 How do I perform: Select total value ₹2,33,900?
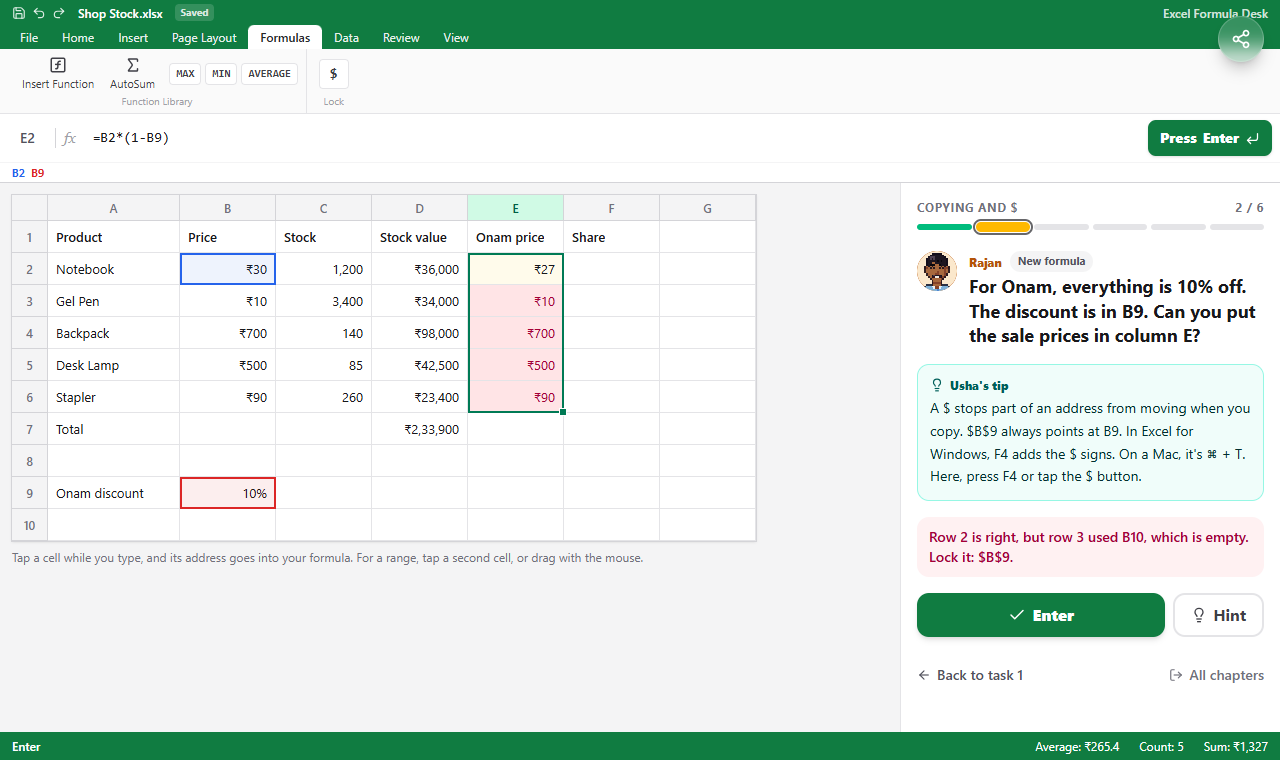tap(420, 429)
